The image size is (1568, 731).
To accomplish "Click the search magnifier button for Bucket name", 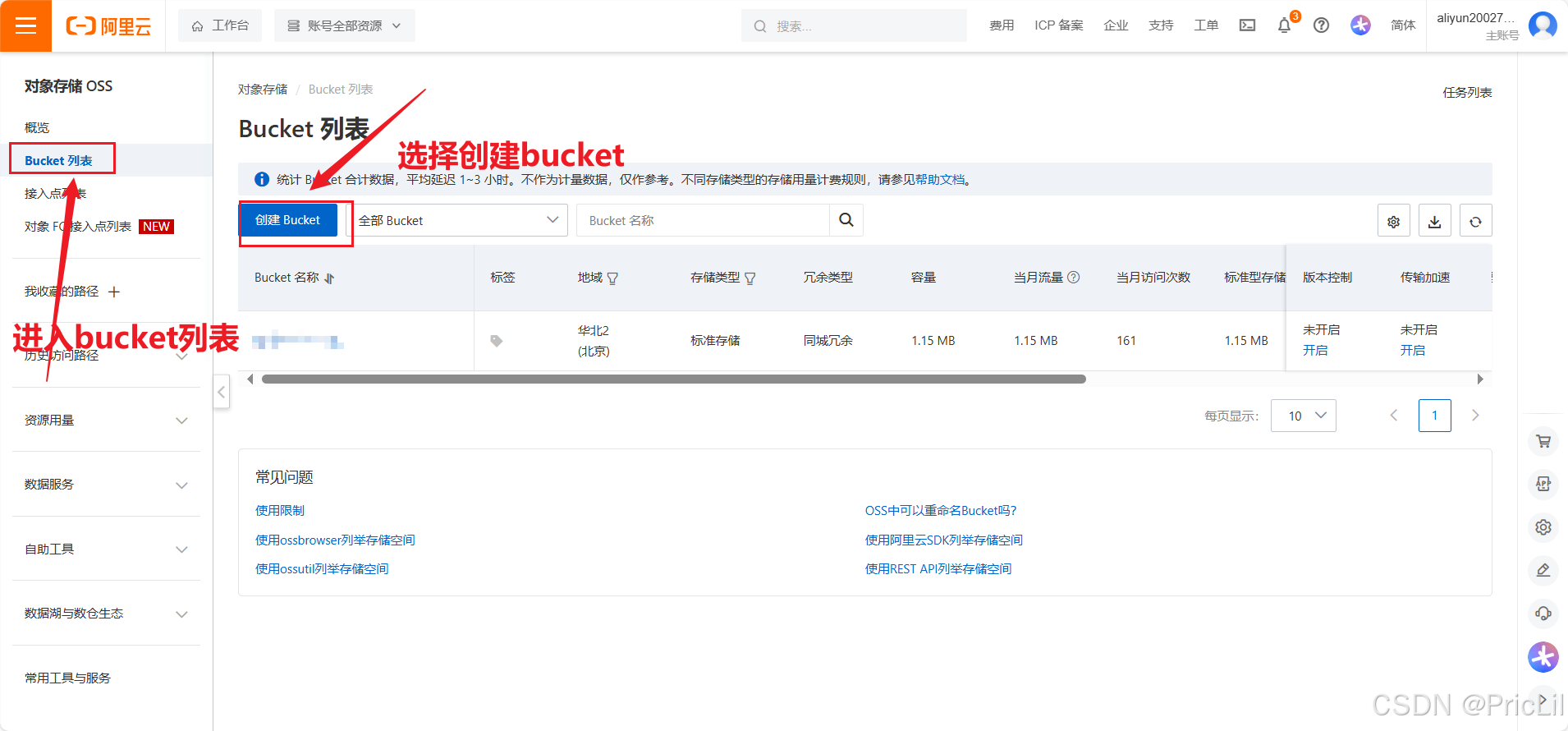I will click(x=846, y=220).
